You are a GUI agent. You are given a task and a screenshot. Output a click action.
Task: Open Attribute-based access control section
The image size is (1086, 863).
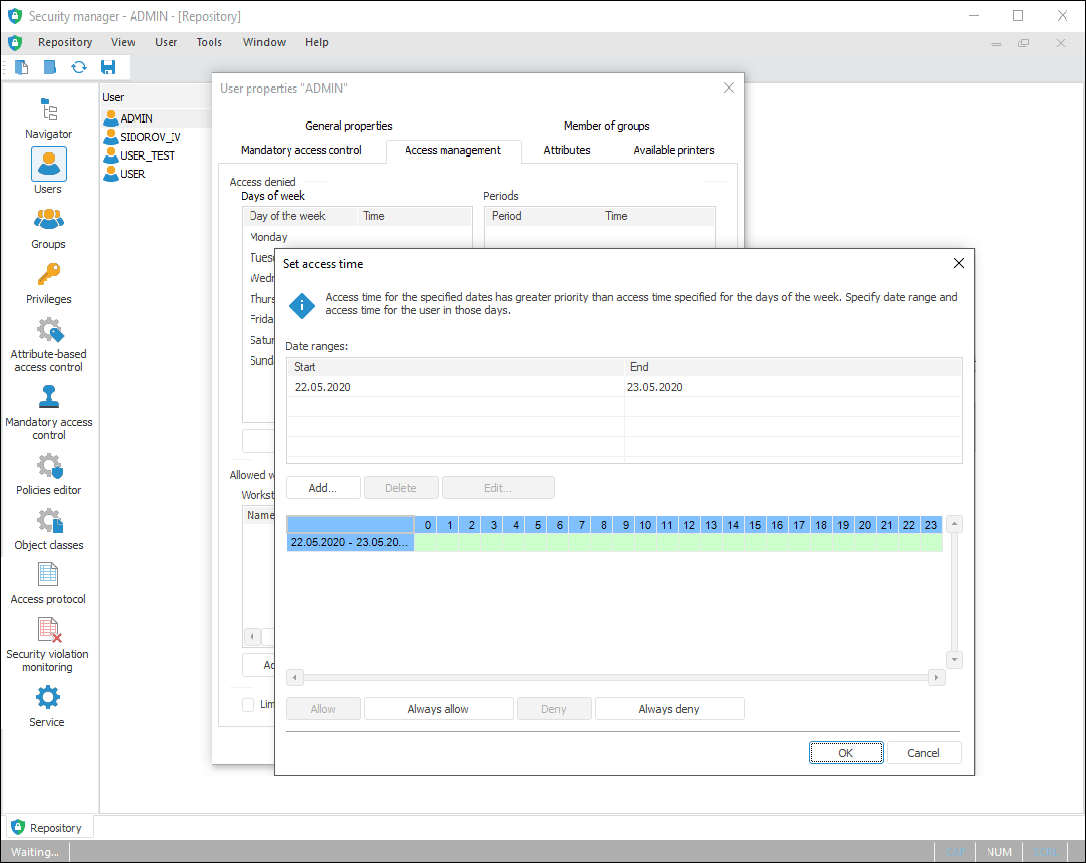(x=48, y=345)
